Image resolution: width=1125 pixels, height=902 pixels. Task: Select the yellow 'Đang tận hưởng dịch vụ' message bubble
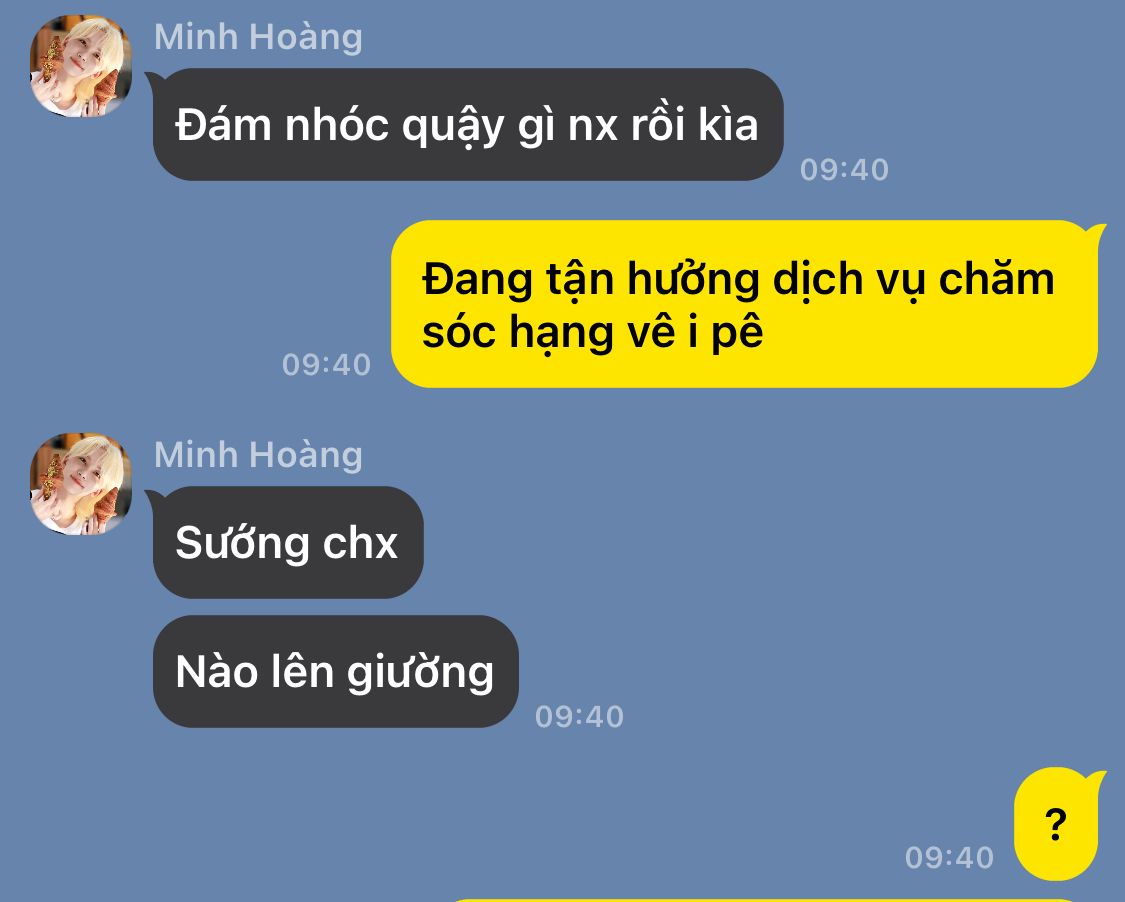tap(745, 304)
